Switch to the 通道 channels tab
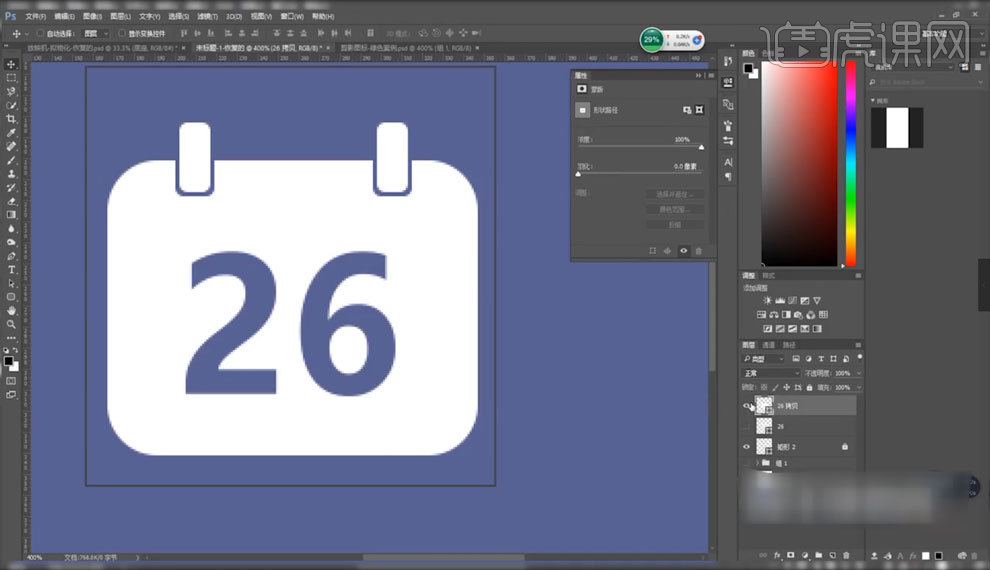The image size is (990, 570). [x=768, y=345]
